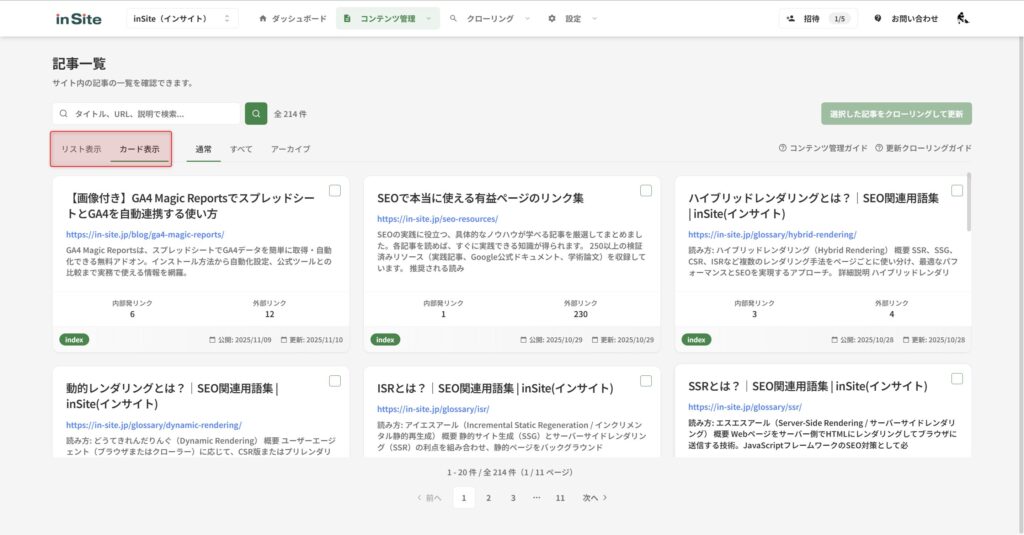This screenshot has width=1024, height=535.
Task: Open the user avatar menu
Action: 963,18
